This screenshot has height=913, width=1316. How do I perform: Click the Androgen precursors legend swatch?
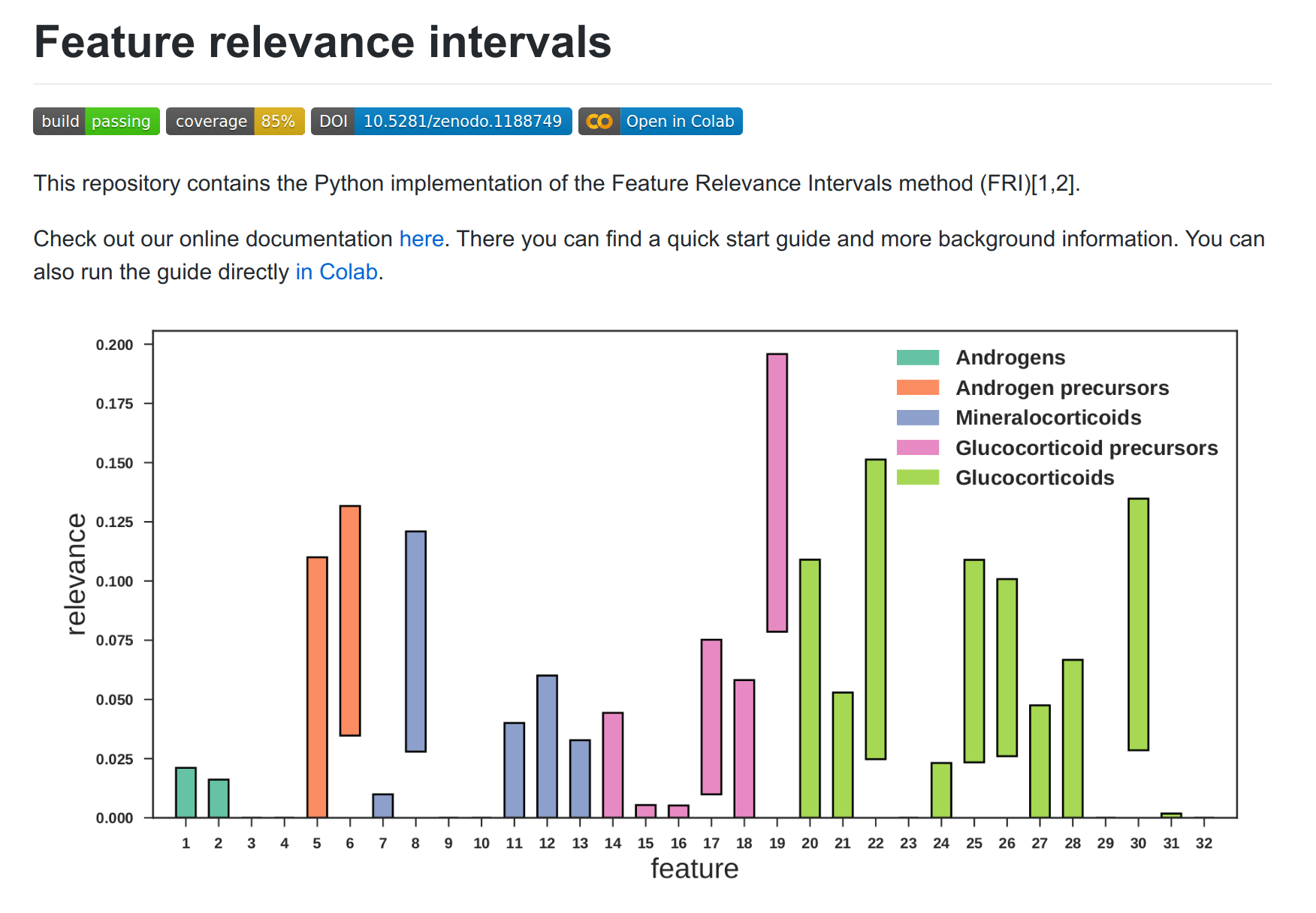pos(918,388)
